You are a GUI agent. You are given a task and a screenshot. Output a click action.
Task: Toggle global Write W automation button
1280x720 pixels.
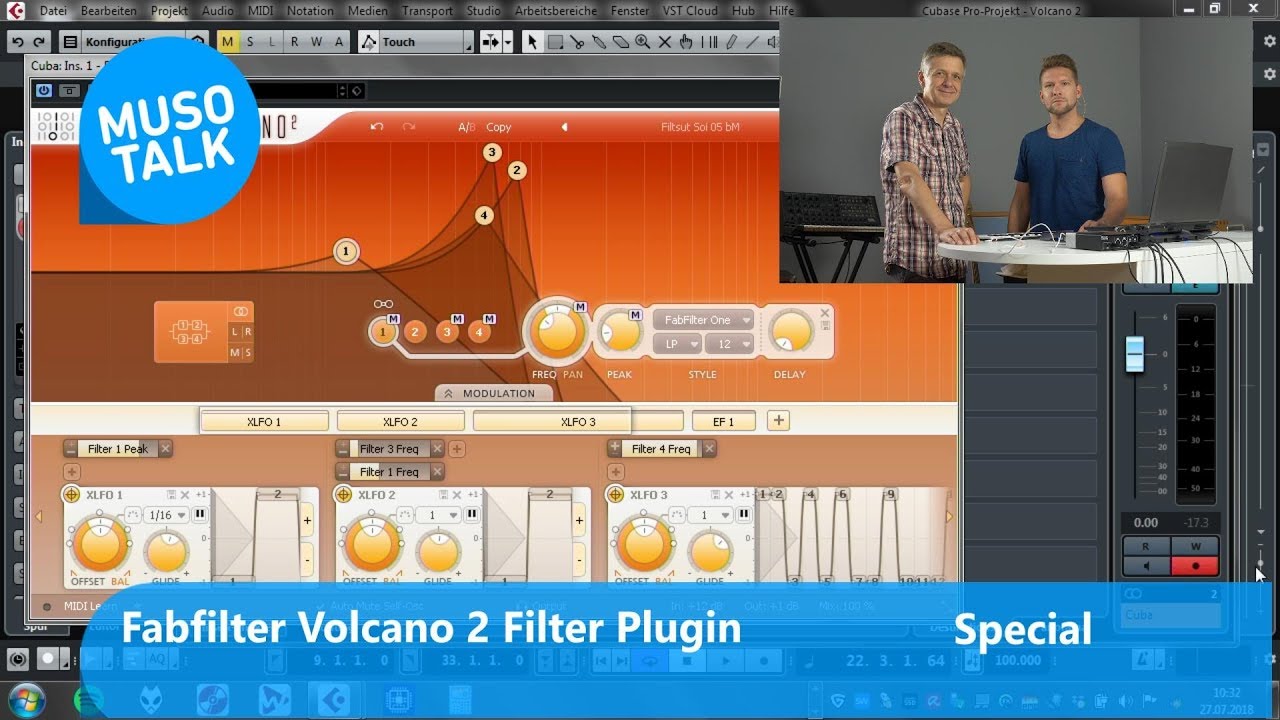316,42
